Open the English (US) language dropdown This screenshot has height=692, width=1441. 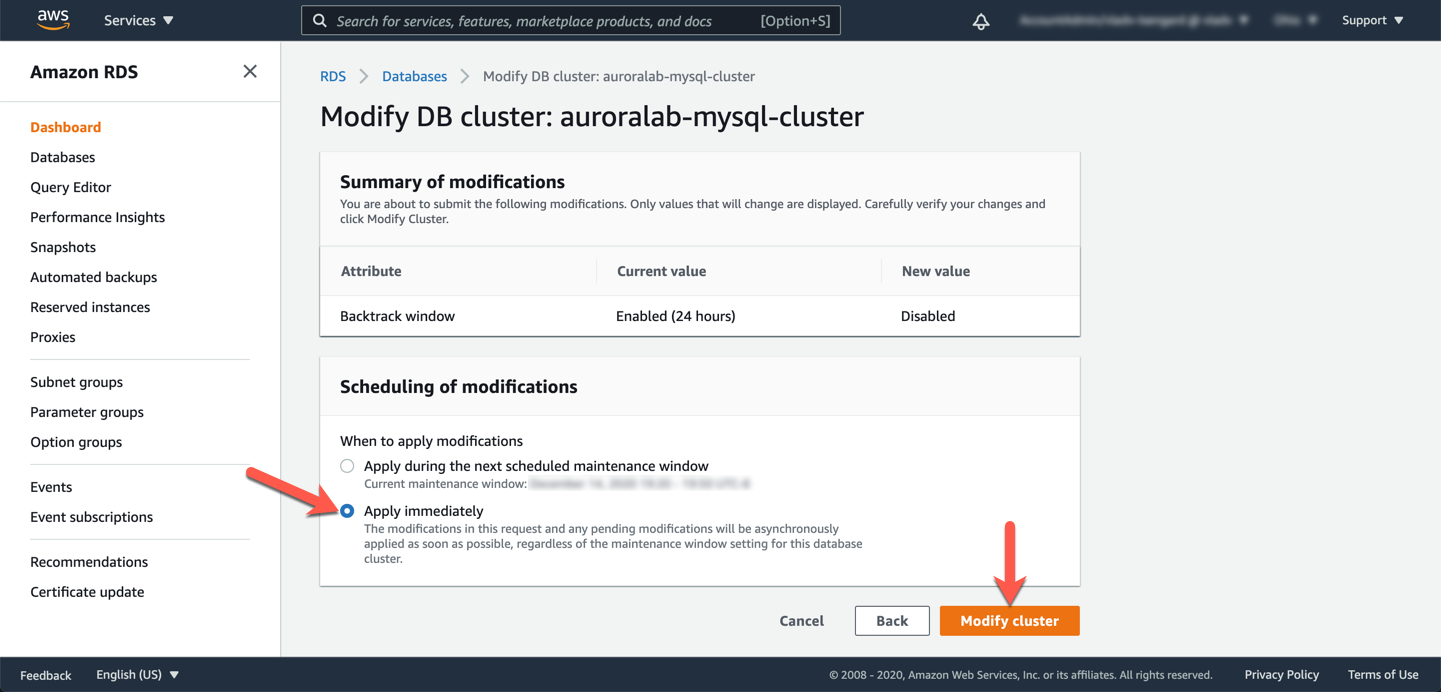(x=137, y=675)
